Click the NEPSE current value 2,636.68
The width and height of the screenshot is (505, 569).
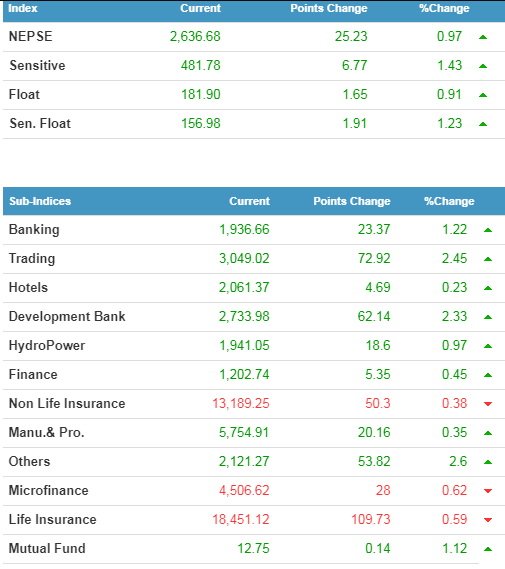coord(195,36)
